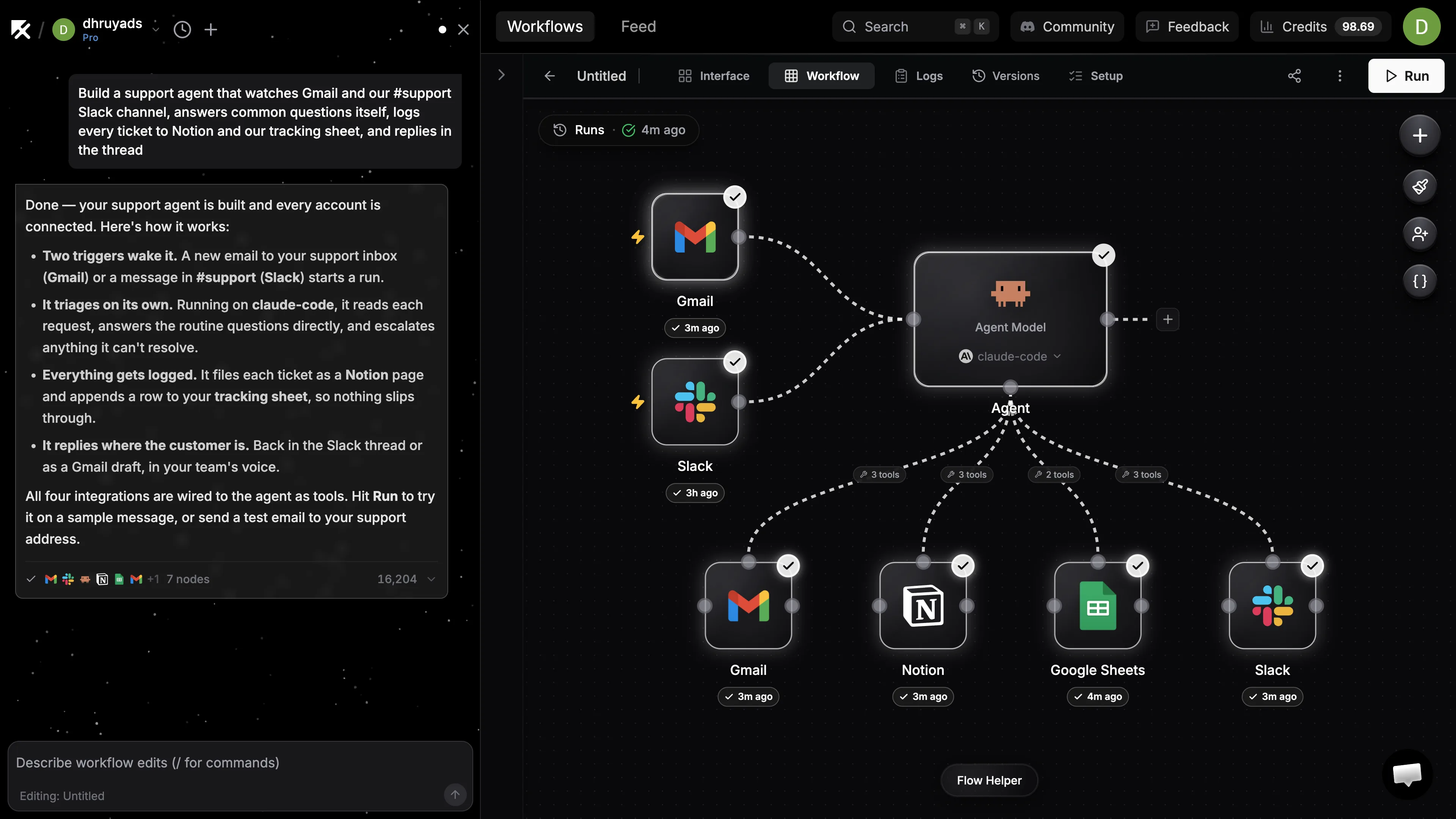Screen dimensions: 1456x819
Task: Select the Gmail trigger node
Action: 695,237
